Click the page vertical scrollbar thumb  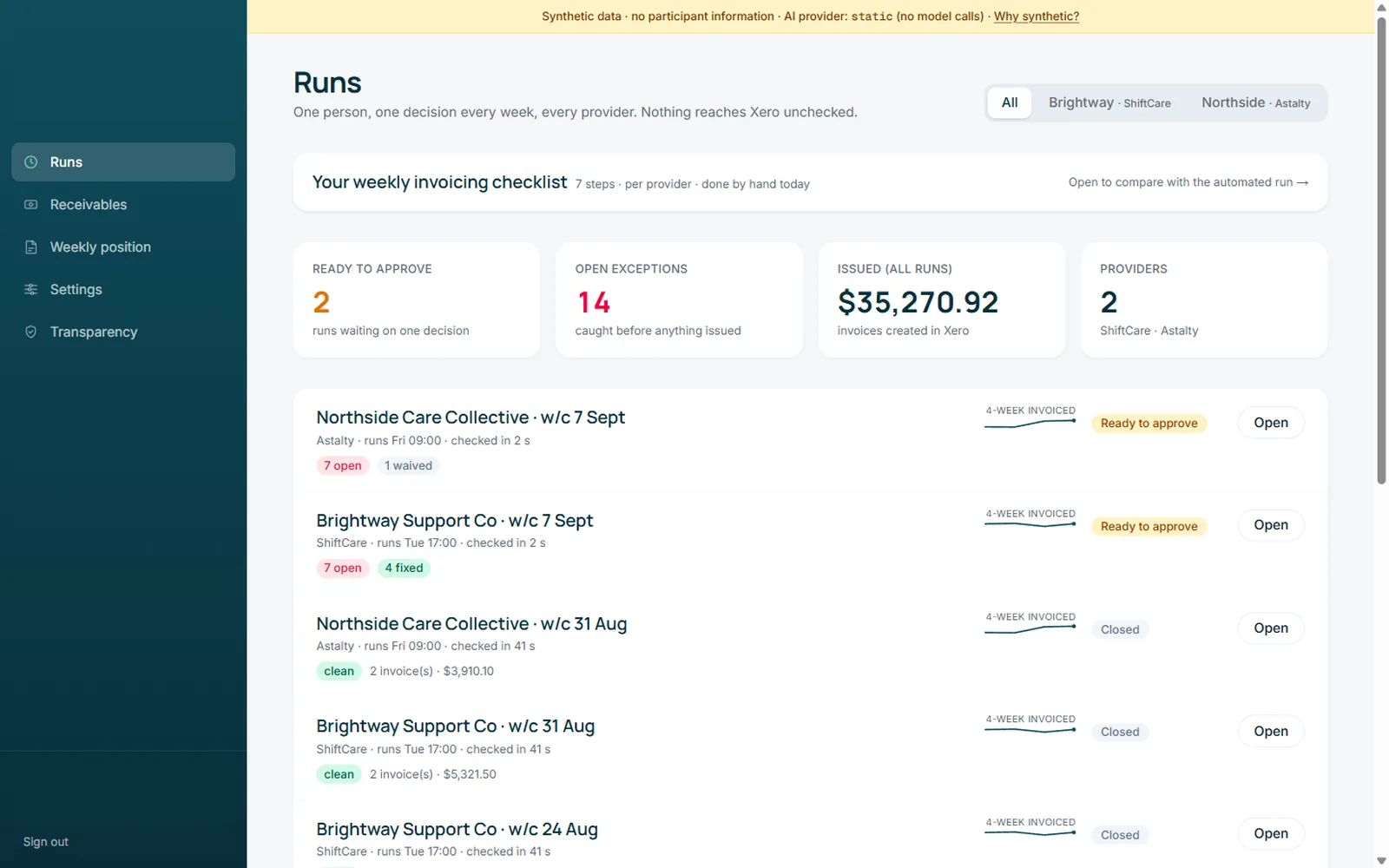[x=1381, y=250]
